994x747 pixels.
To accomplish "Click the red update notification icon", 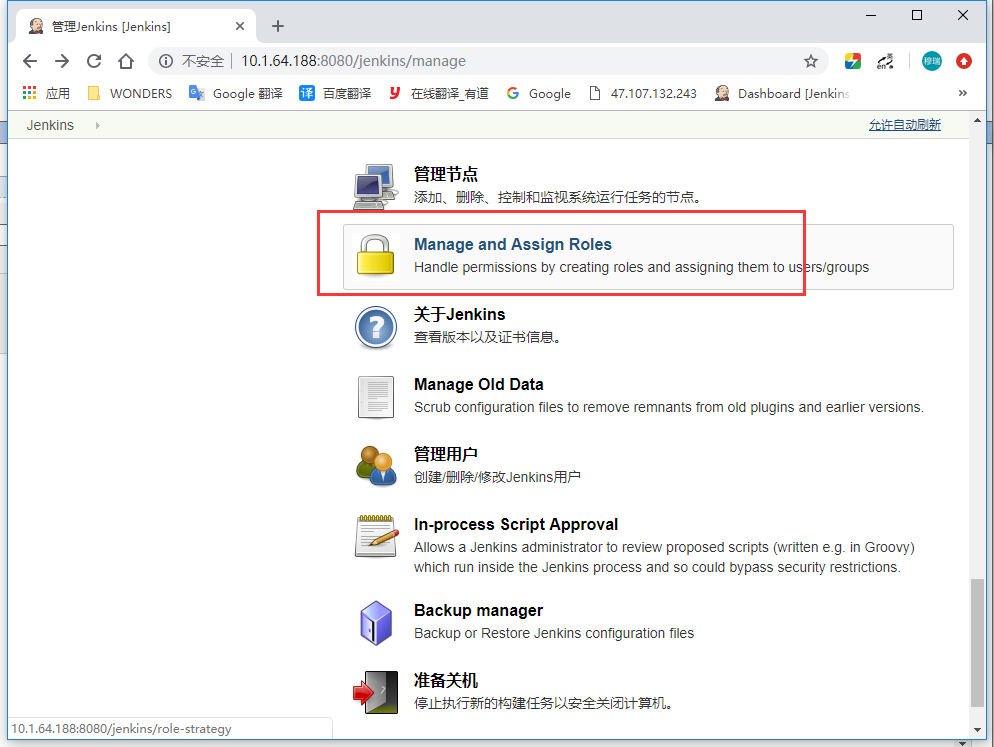I will point(964,61).
